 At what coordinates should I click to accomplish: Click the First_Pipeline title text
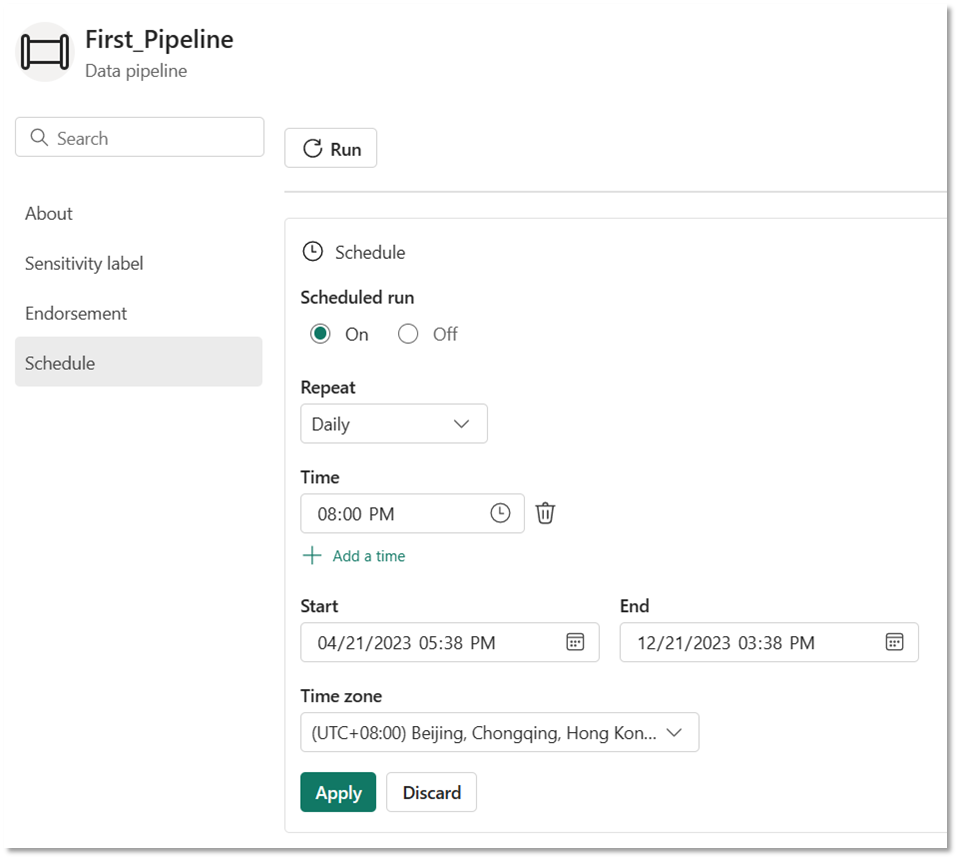(x=159, y=40)
